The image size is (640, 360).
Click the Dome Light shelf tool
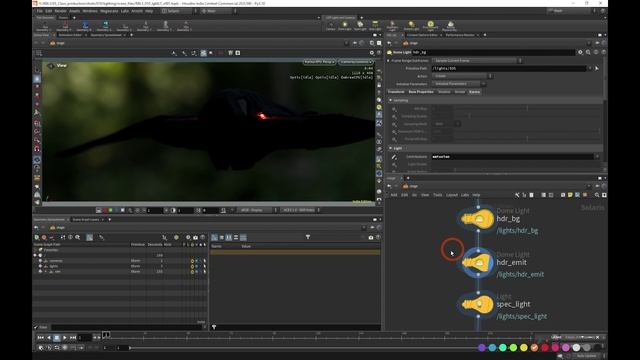(x=344, y=26)
